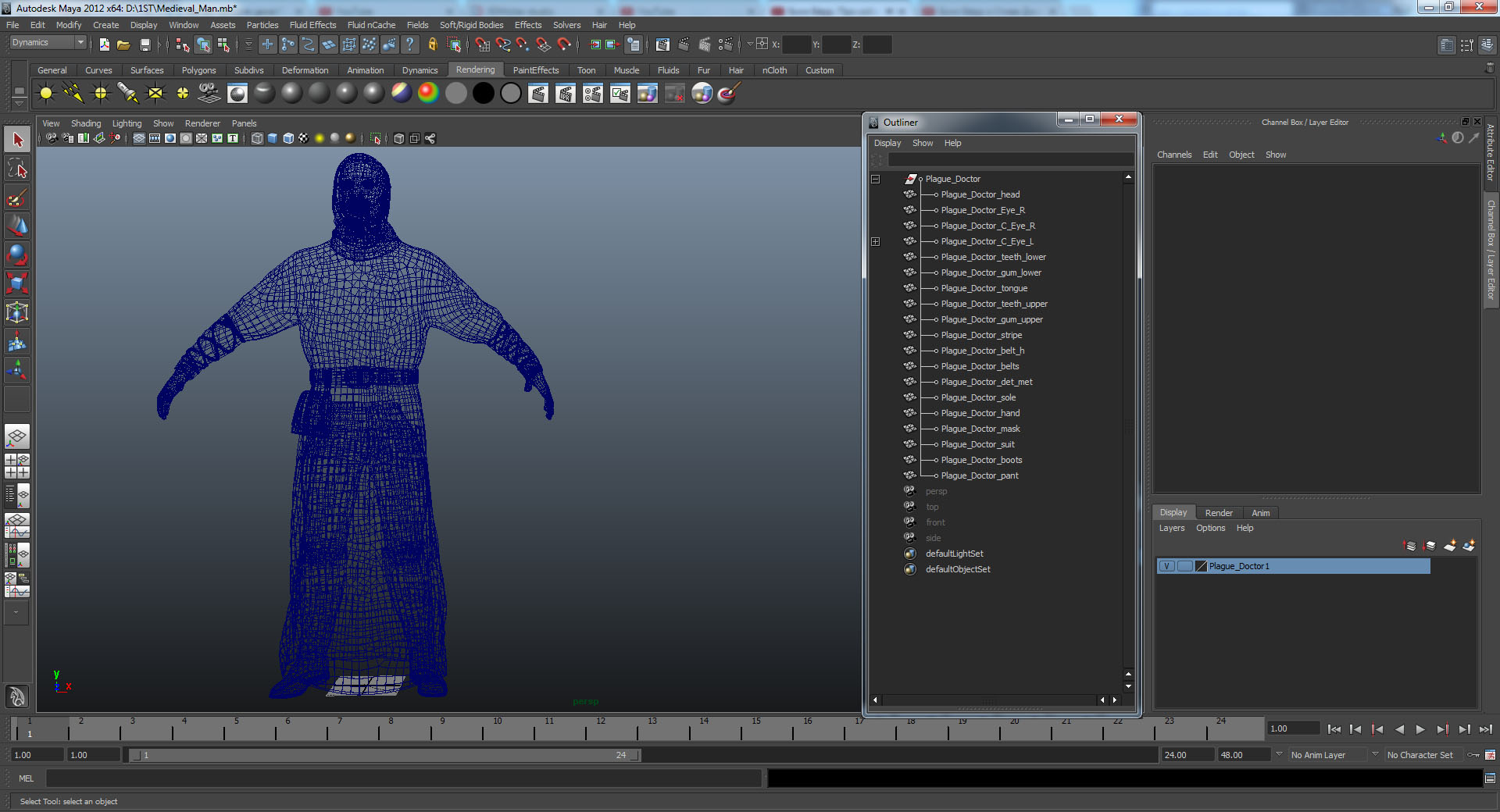Open the input-mode dropdown arrow beside the X field
This screenshot has width=1500, height=812.
pyautogui.click(x=749, y=45)
